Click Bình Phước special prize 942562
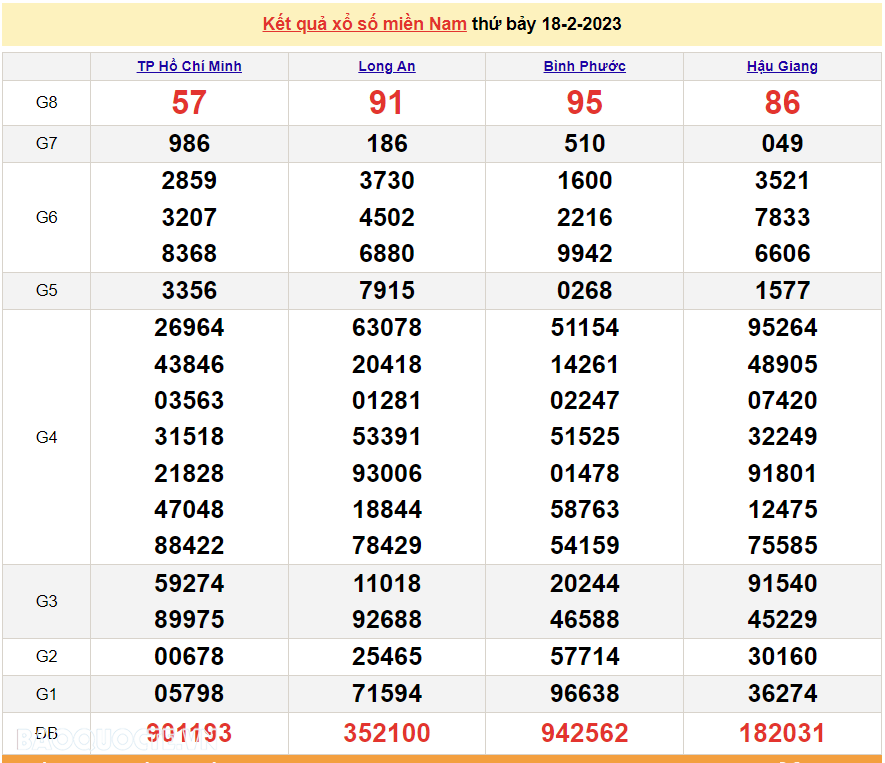 coord(585,733)
